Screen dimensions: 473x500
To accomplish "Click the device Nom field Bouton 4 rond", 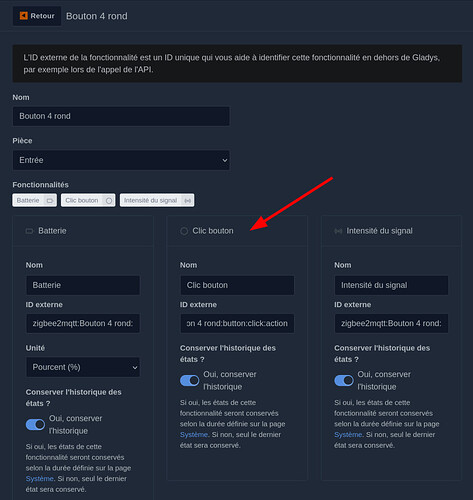I will pyautogui.click(x=121, y=116).
